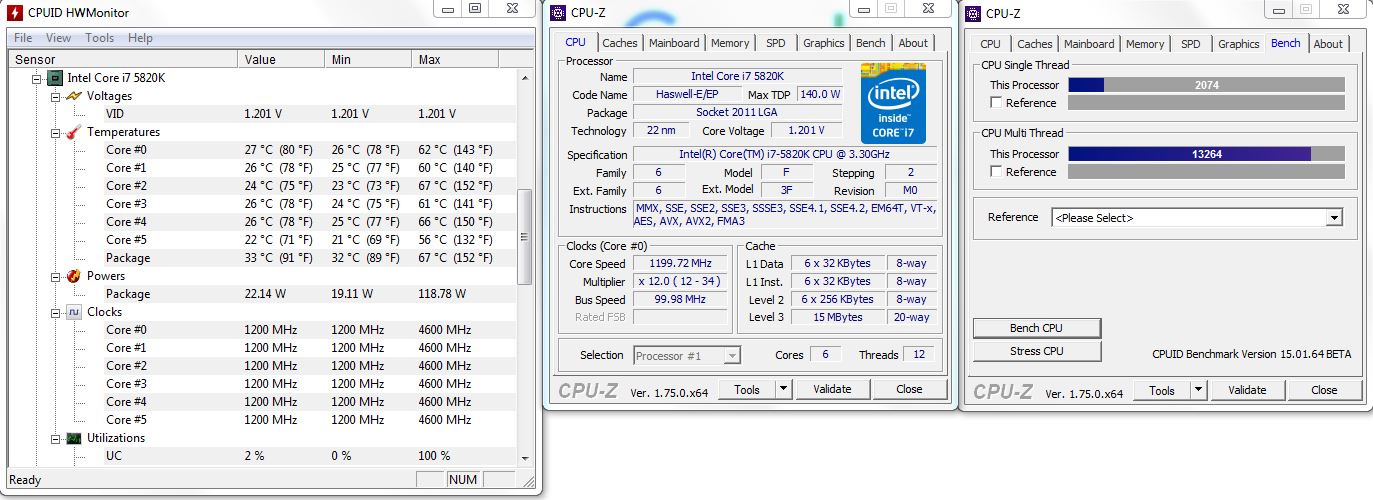Click the Single Thread Reference empty bar
Image resolution: width=1373 pixels, height=500 pixels.
pyautogui.click(x=1206, y=103)
